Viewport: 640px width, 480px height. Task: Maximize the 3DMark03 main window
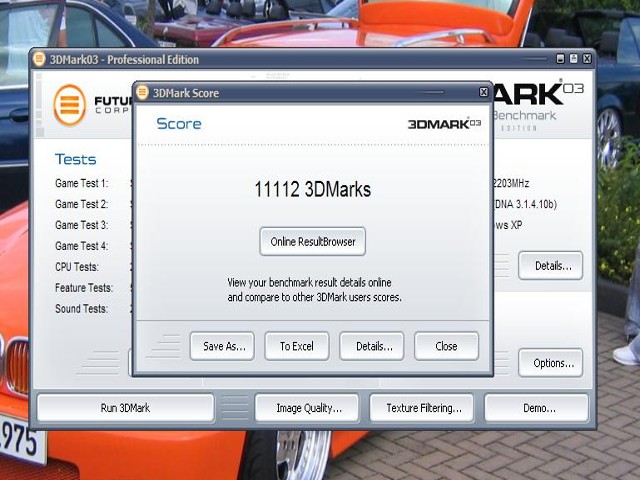tap(573, 59)
